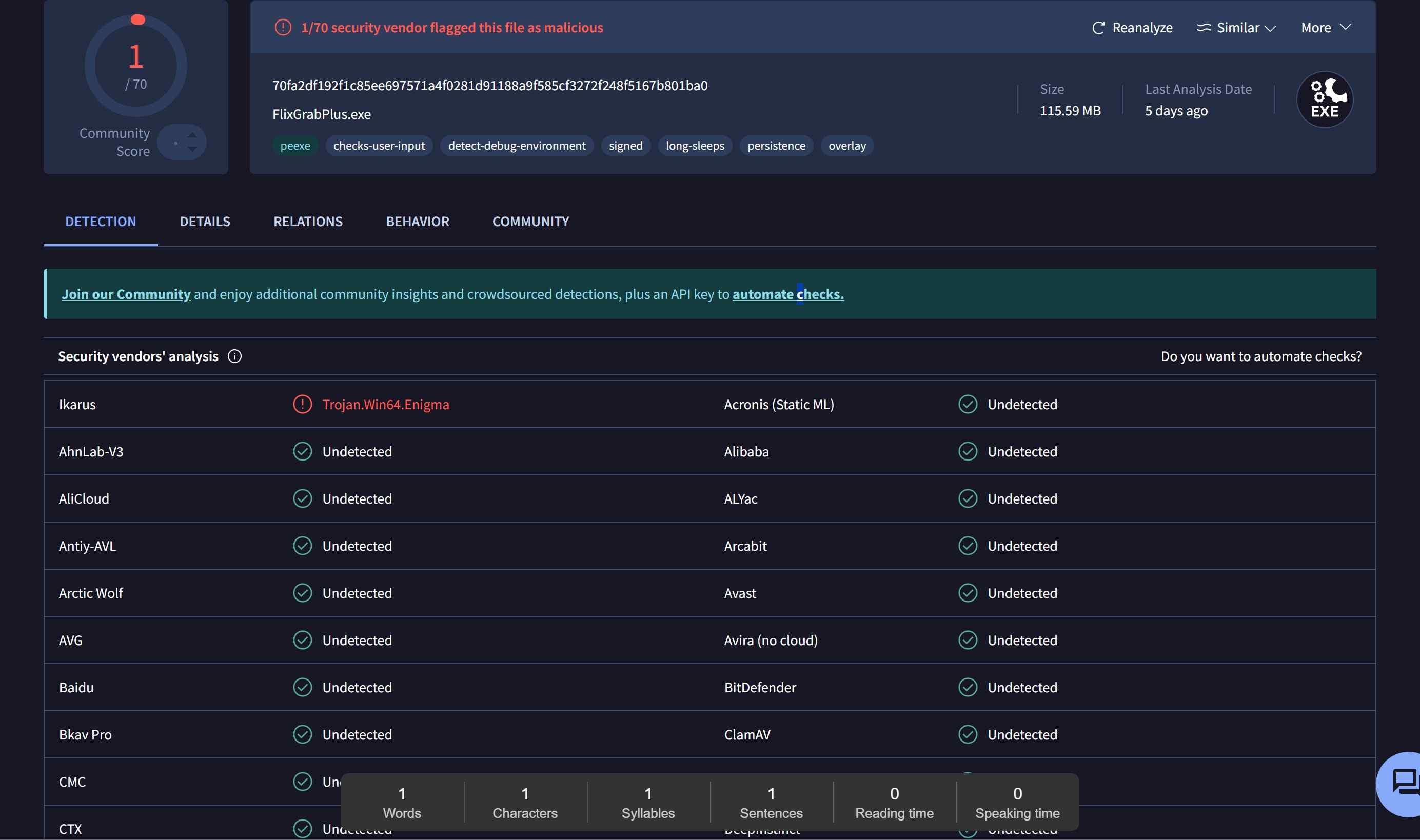Image resolution: width=1420 pixels, height=840 pixels.
Task: Click the check icon for Arctic Wolf
Action: (302, 593)
